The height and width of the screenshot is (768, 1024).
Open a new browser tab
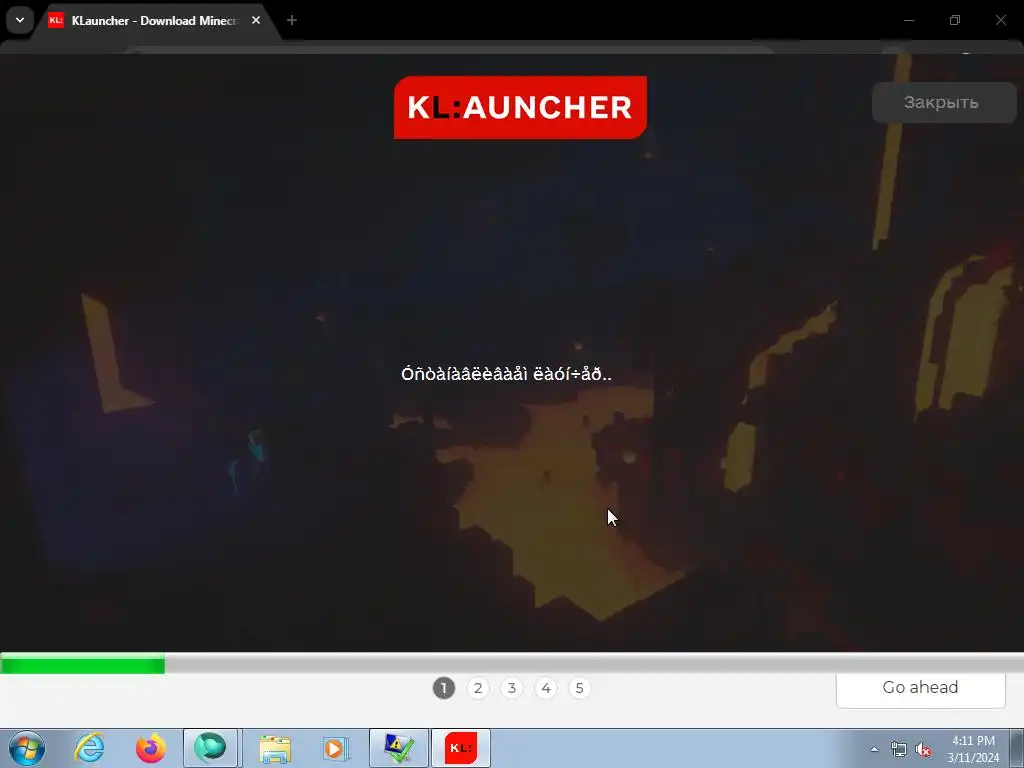(292, 20)
